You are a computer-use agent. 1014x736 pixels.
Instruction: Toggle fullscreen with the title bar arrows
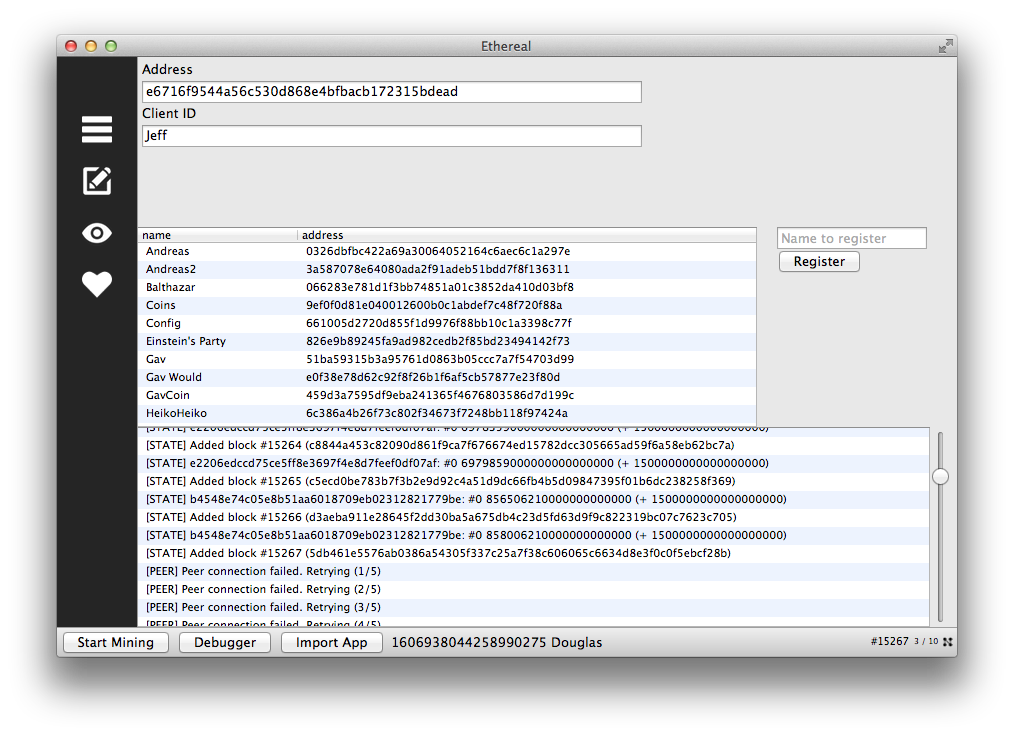(x=945, y=46)
